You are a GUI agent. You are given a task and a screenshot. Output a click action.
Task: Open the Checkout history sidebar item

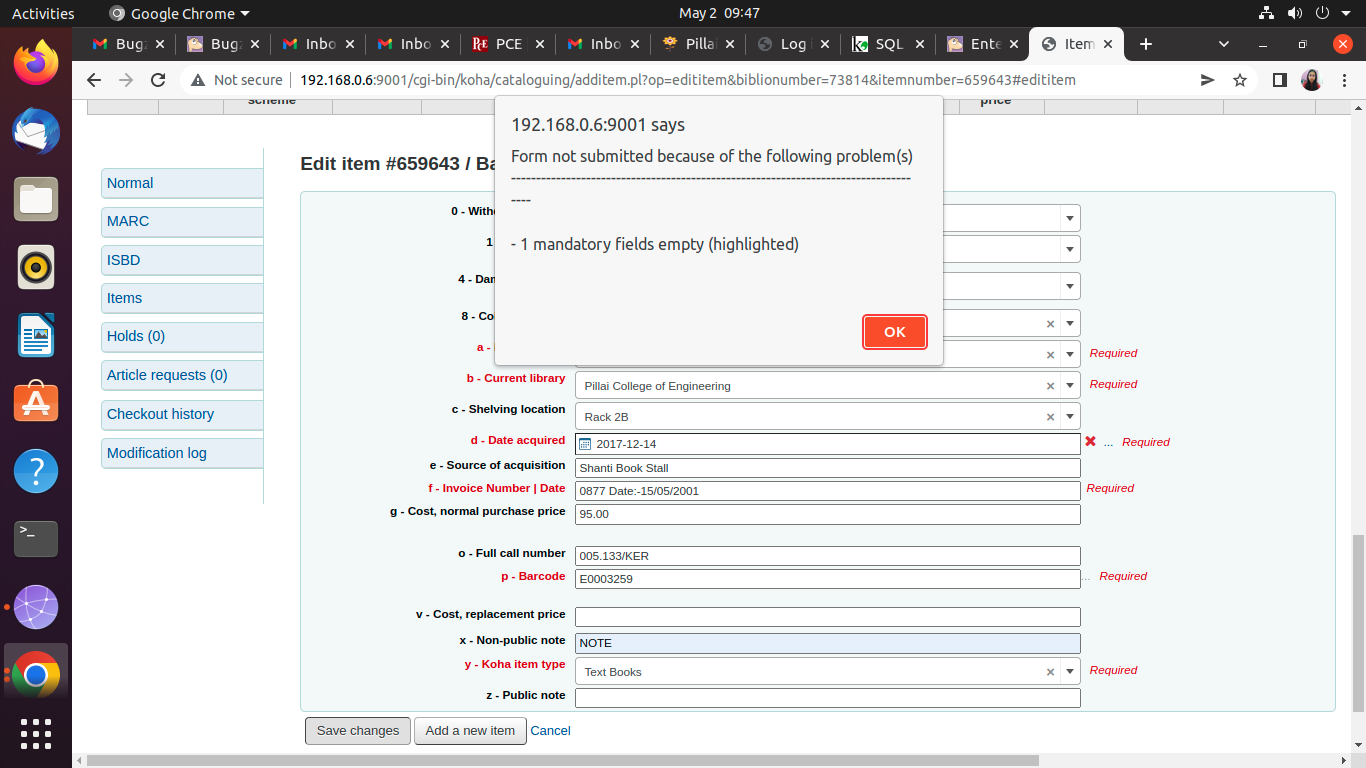[160, 414]
